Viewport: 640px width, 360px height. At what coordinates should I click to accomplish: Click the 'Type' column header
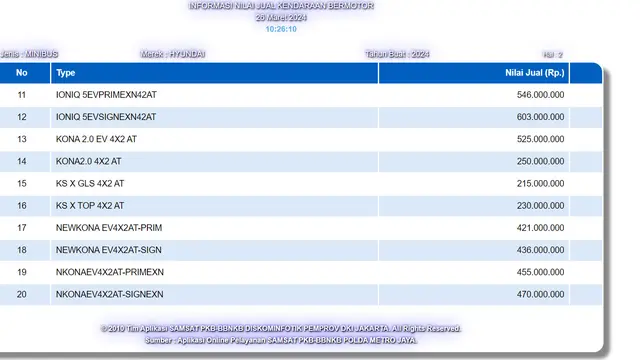pyautogui.click(x=214, y=73)
